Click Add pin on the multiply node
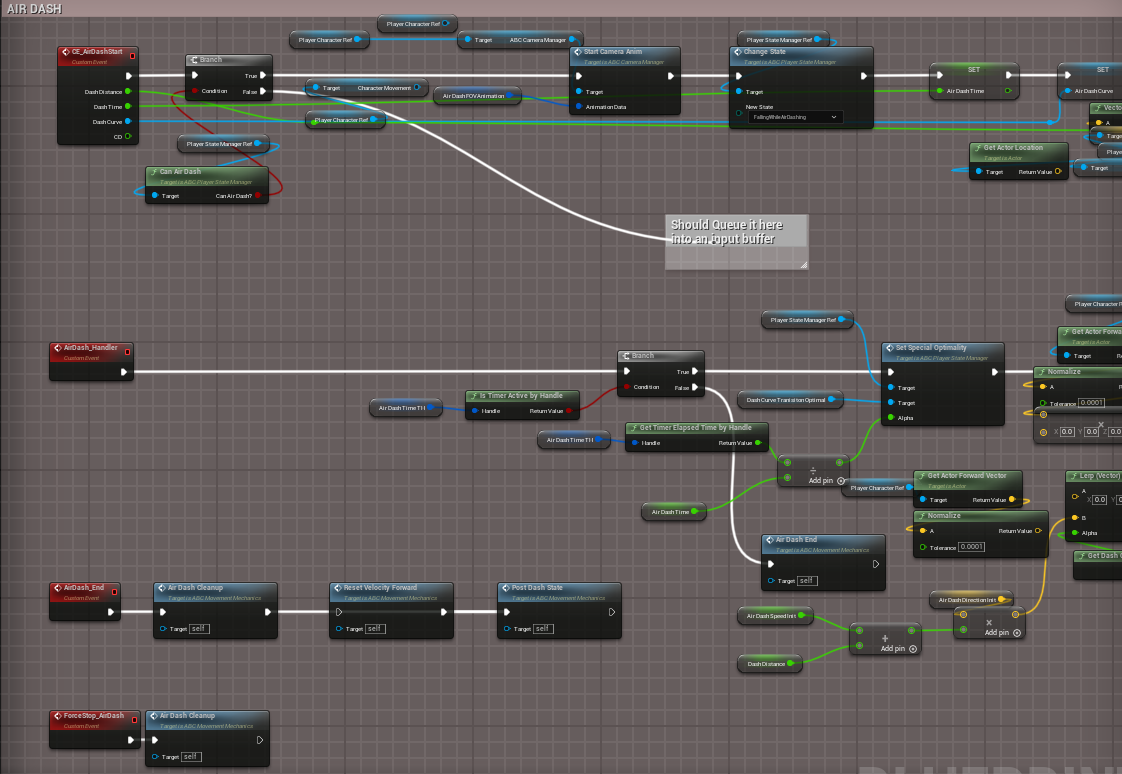The image size is (1122, 774). click(1001, 633)
